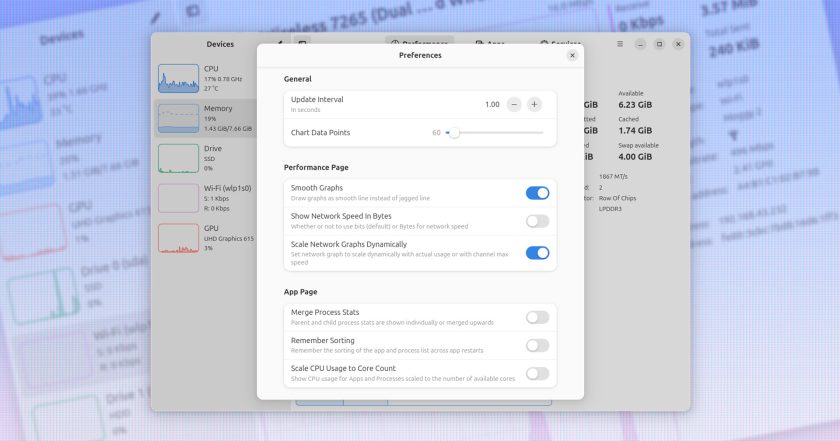Viewport: 840px width, 441px height.
Task: Click the update interval value field
Action: [x=492, y=104]
